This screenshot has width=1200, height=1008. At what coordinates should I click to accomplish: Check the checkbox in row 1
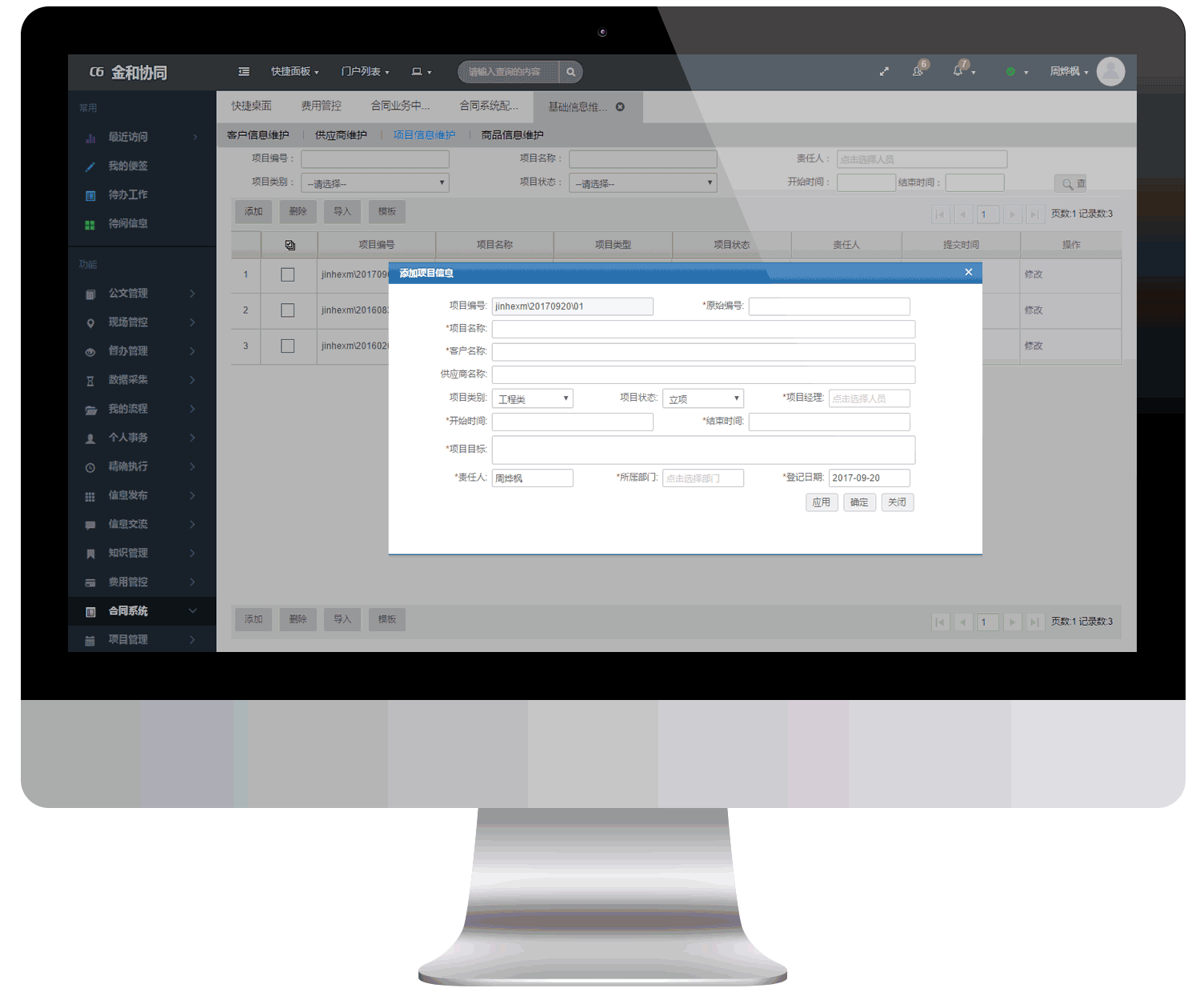coord(288,274)
